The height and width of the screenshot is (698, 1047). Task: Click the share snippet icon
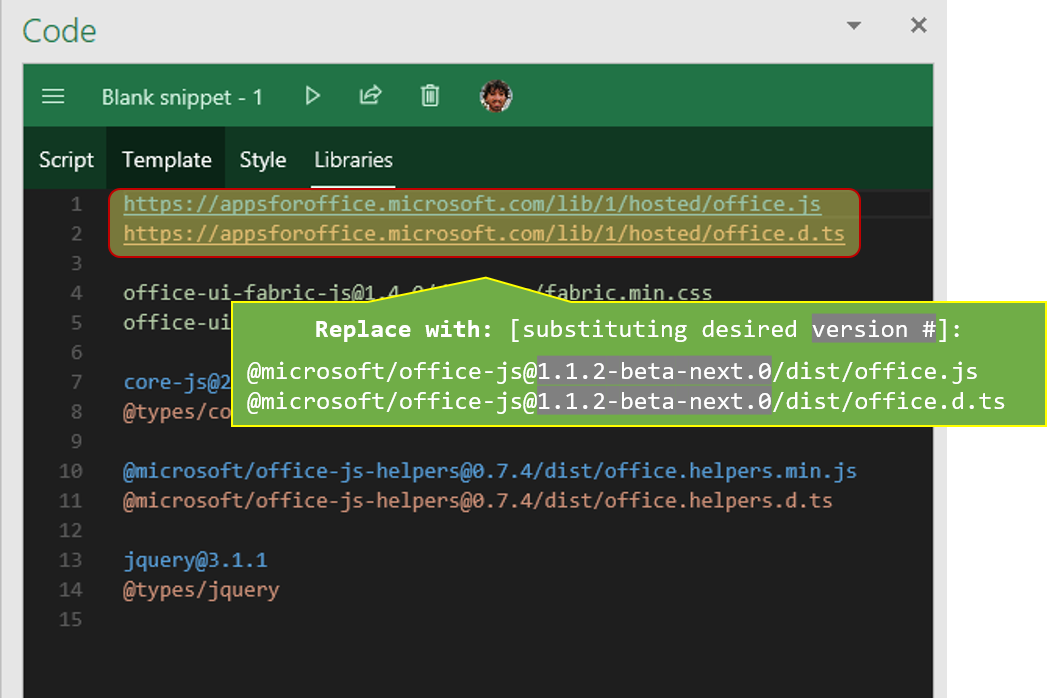click(371, 96)
